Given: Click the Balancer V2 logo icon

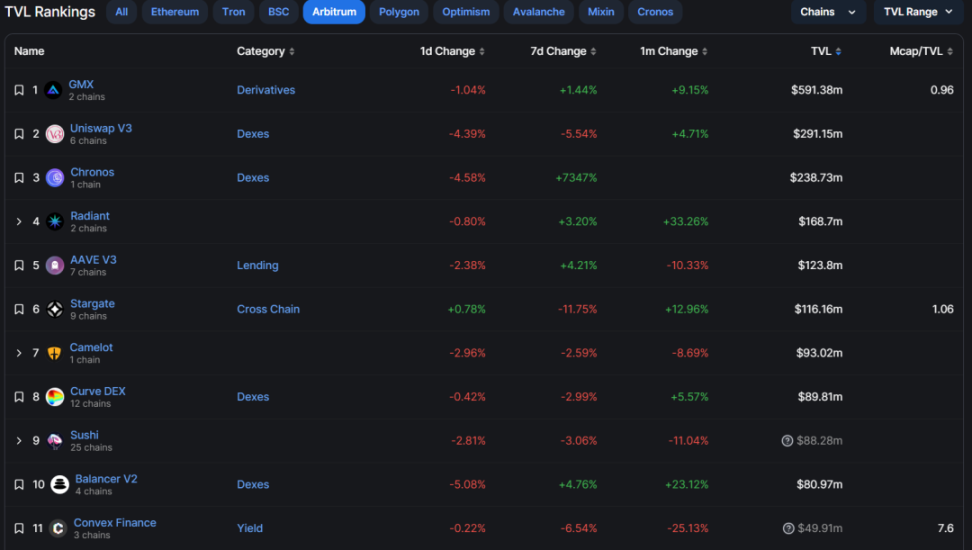Looking at the screenshot, I should 60,485.
